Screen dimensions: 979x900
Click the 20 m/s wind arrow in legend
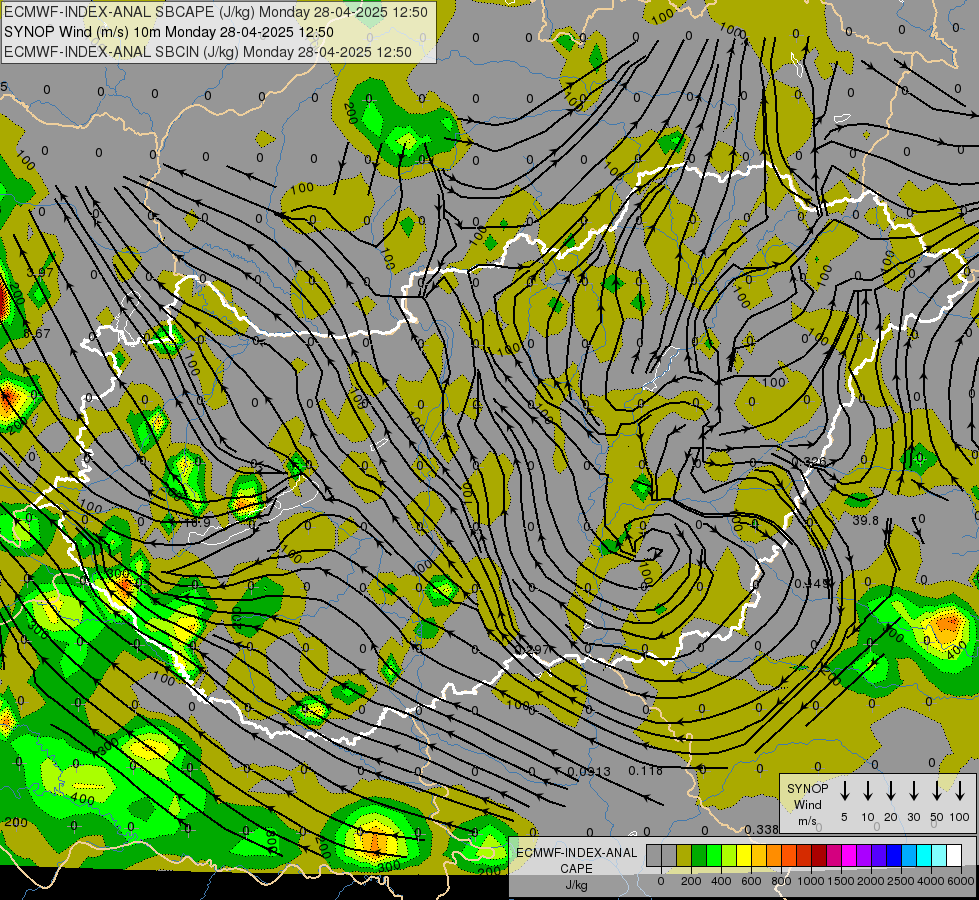click(891, 791)
